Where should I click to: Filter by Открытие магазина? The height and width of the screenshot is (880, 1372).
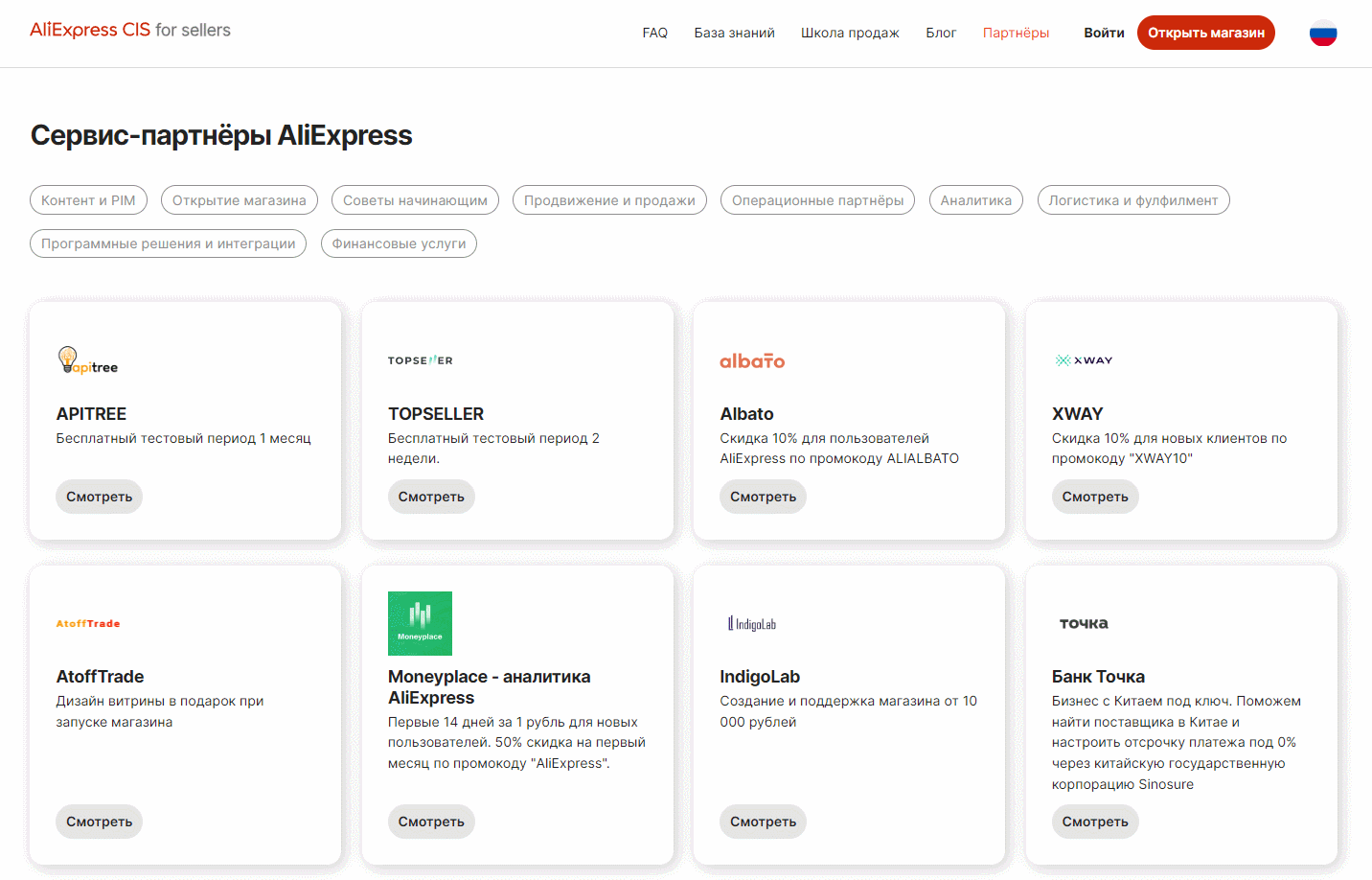coord(240,200)
